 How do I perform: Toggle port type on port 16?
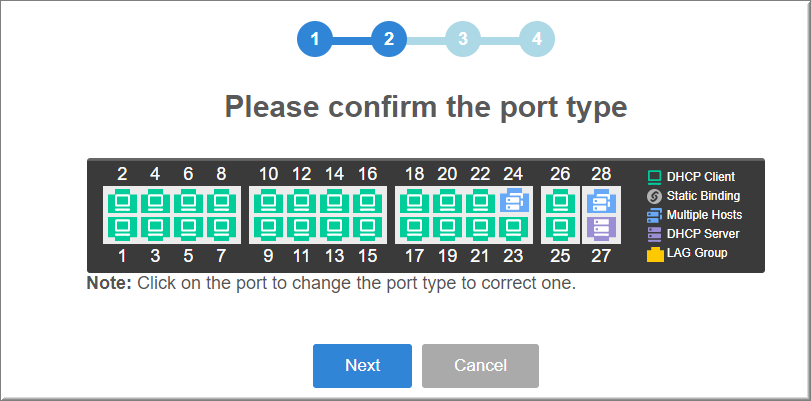(x=368, y=201)
